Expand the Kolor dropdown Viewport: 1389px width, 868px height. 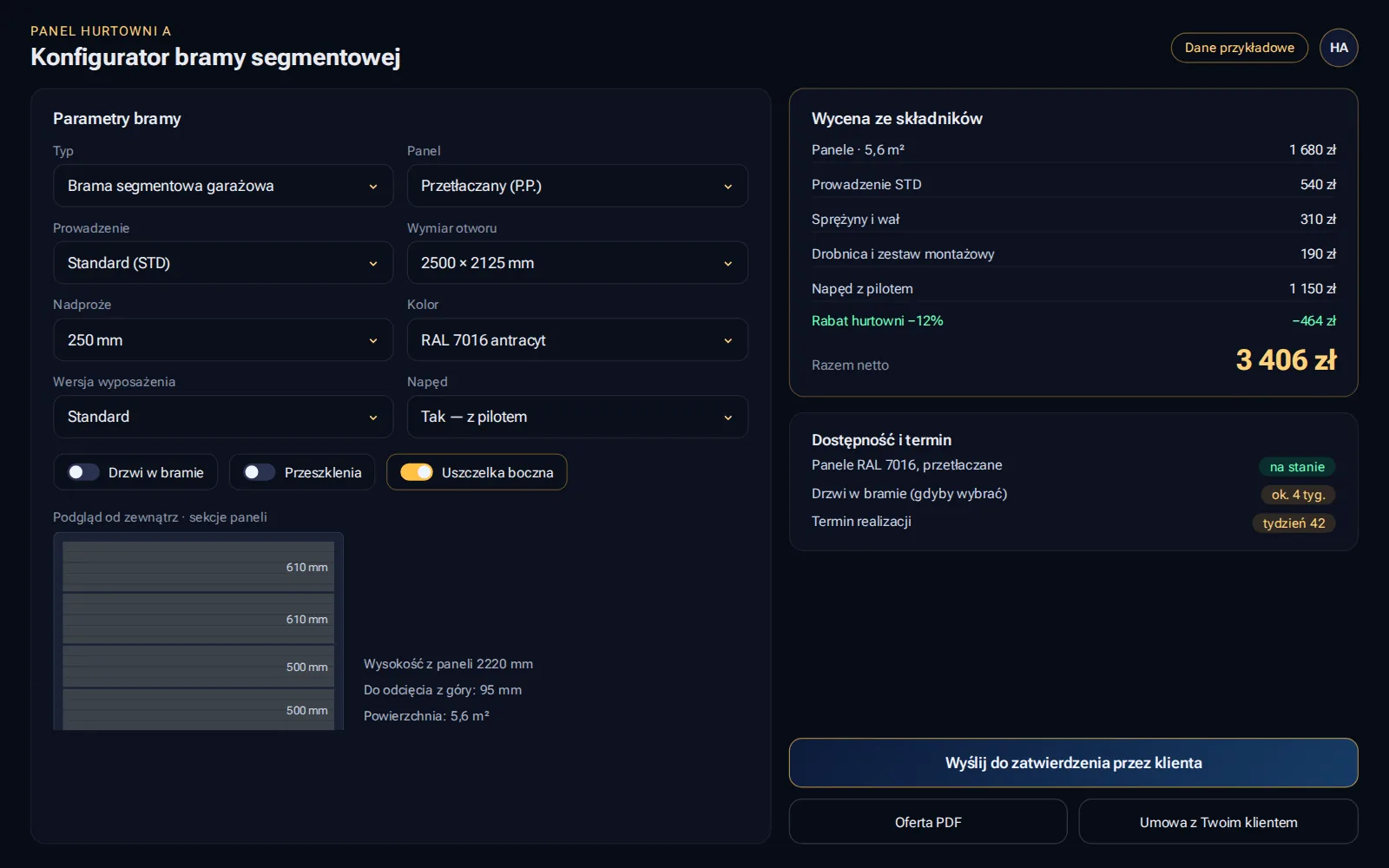tap(577, 340)
